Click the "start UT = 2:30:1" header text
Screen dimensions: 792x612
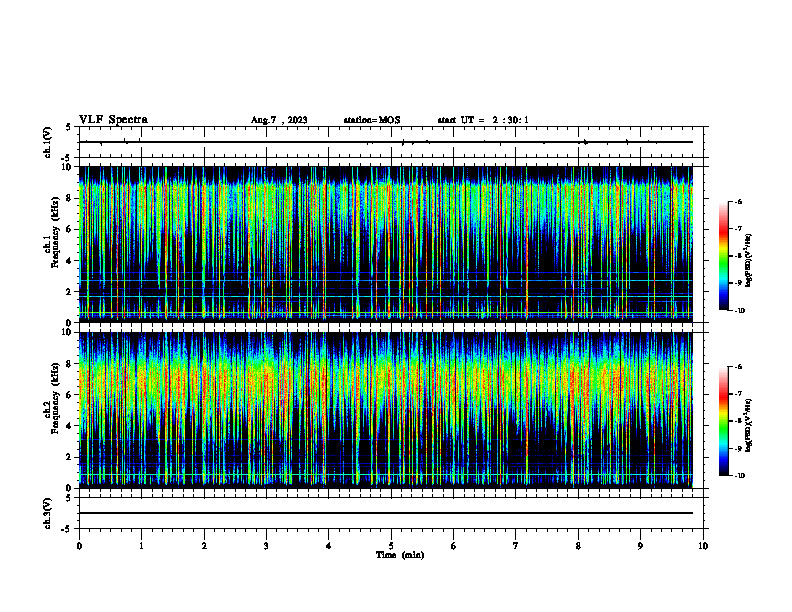pyautogui.click(x=483, y=120)
